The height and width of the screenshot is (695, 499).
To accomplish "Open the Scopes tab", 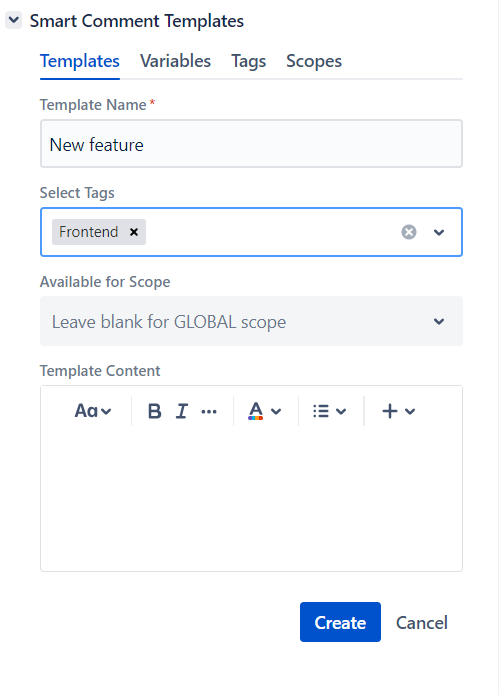I will click(x=314, y=61).
